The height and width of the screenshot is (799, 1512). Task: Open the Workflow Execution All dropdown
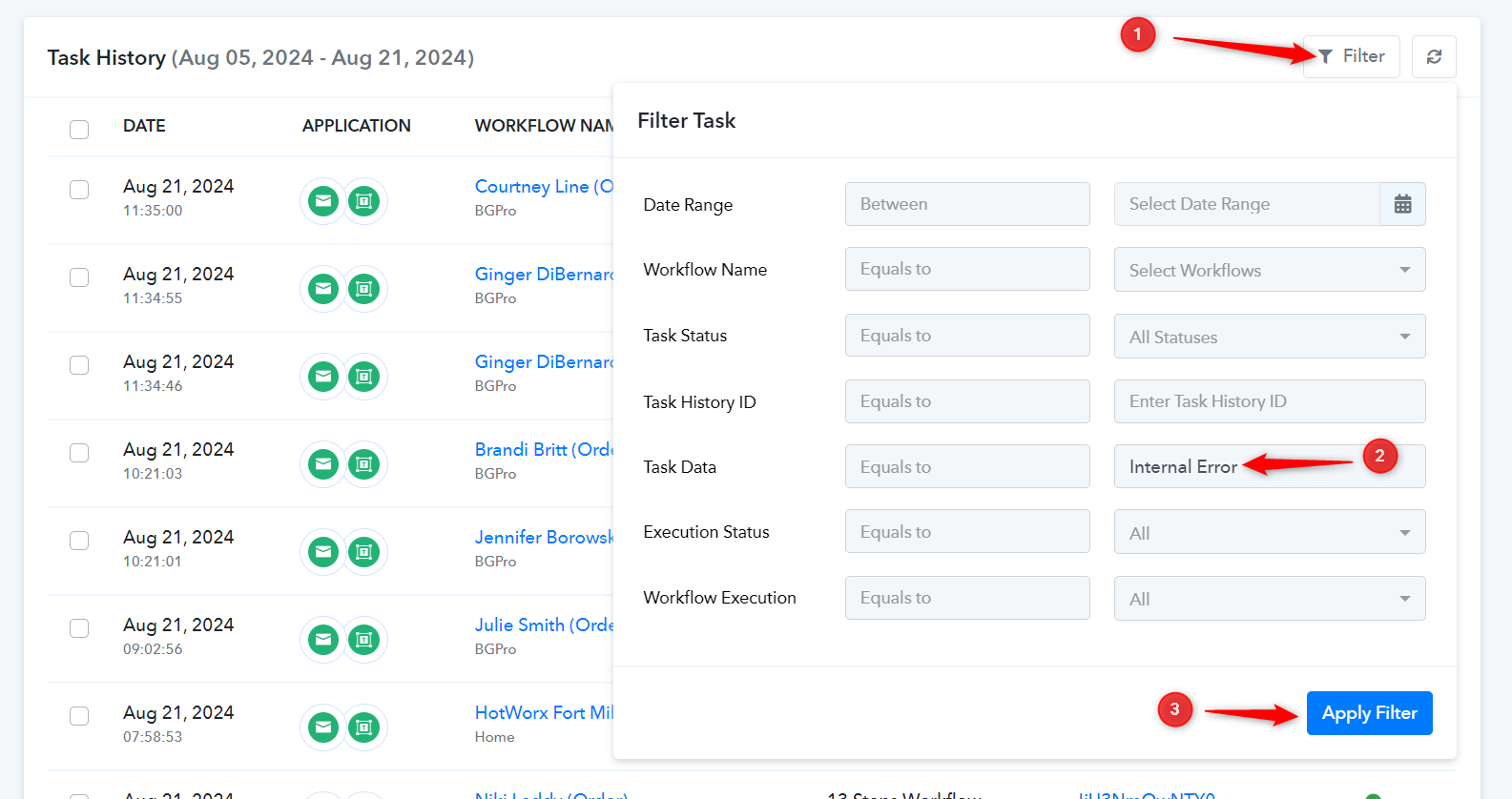[x=1270, y=598]
